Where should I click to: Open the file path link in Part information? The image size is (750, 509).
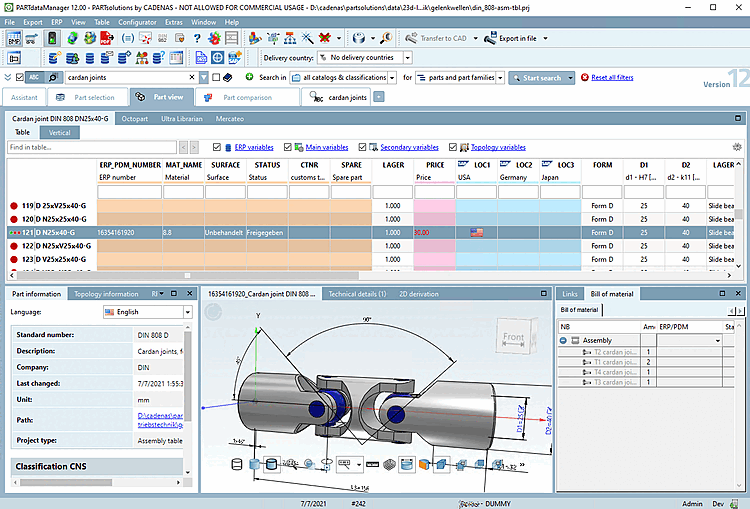160,420
